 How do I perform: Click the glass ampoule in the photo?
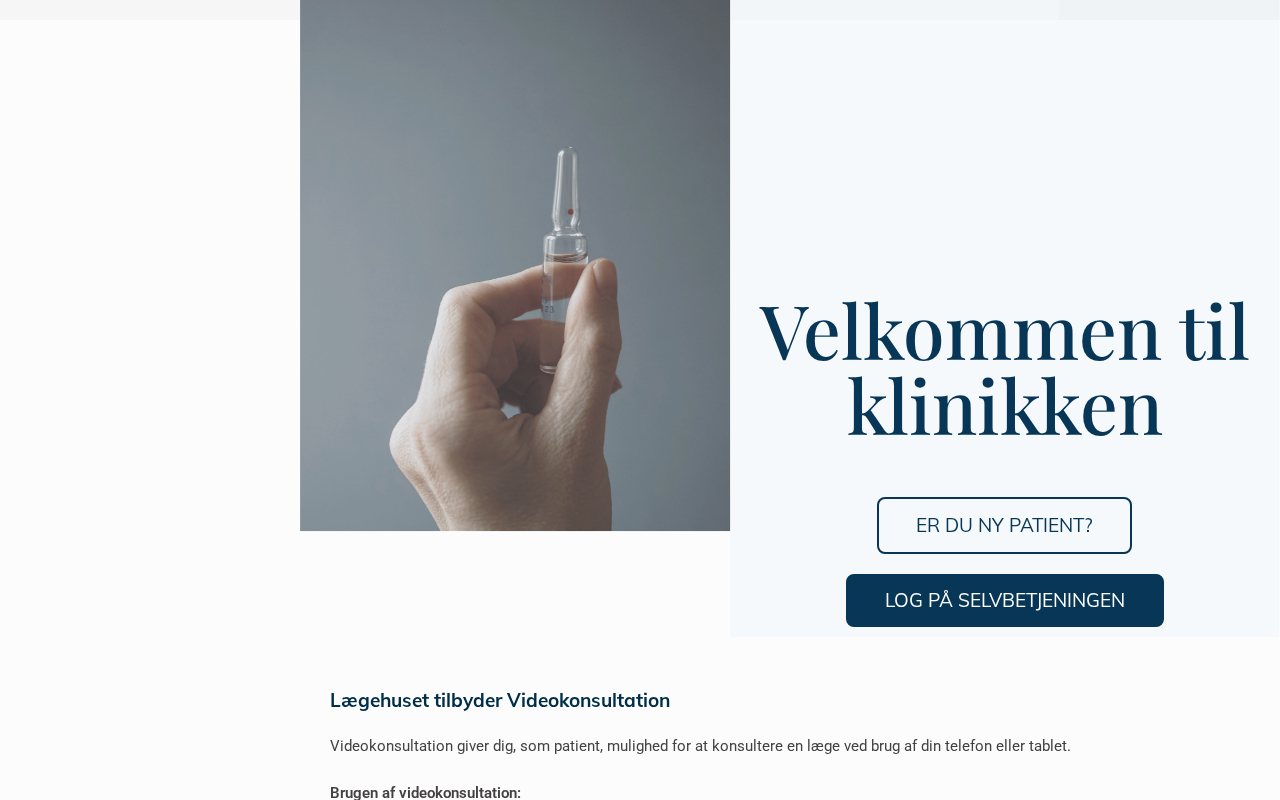click(565, 260)
